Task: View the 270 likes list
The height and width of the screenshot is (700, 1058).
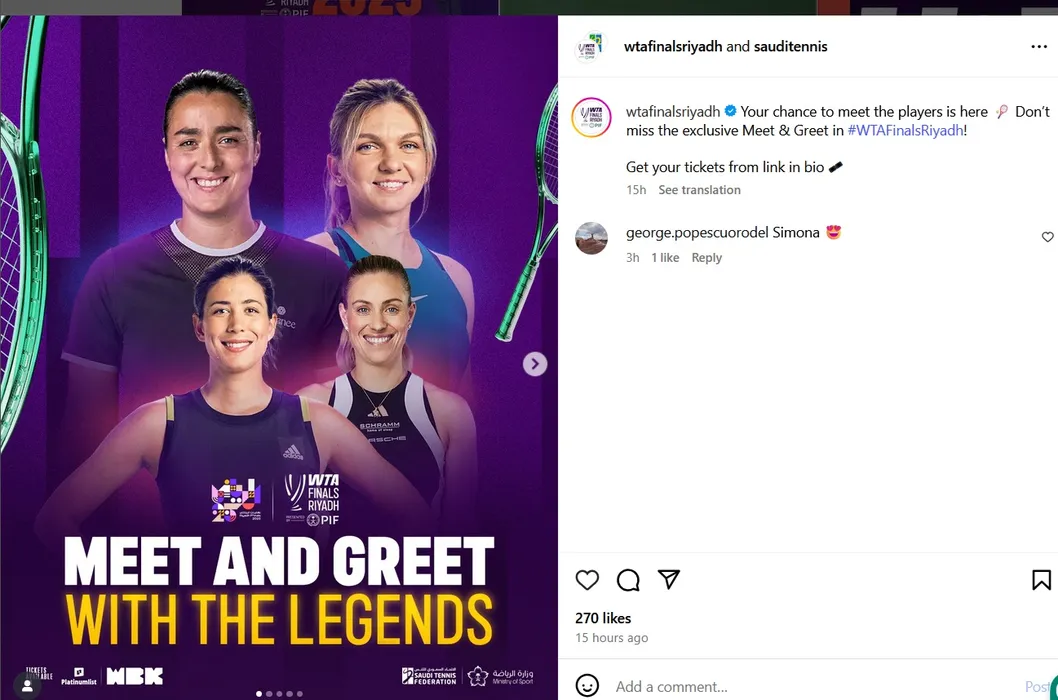Action: pyautogui.click(x=603, y=618)
